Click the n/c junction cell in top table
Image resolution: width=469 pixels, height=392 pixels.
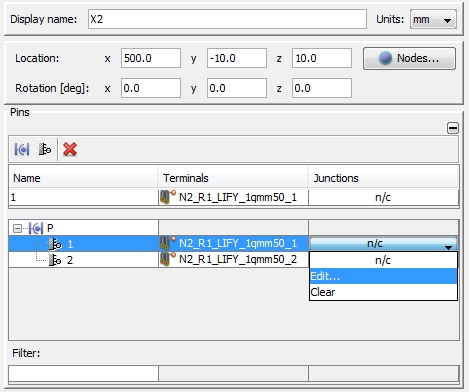[383, 197]
